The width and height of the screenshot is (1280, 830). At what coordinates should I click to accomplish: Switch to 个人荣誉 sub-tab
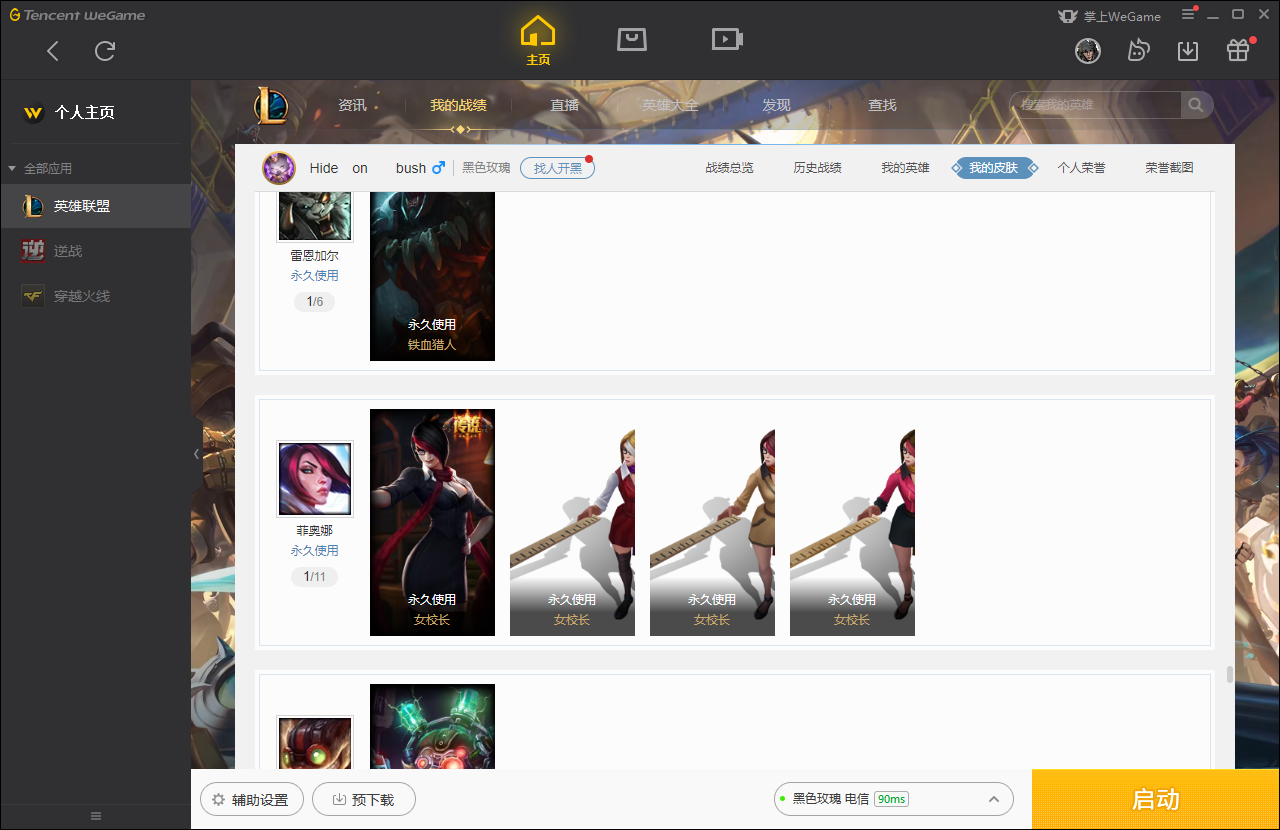click(1081, 168)
